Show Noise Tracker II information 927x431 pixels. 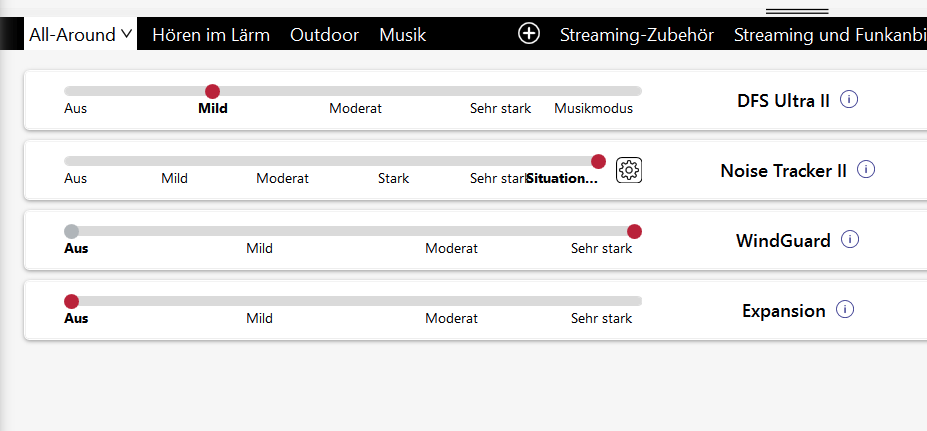pyautogui.click(x=866, y=170)
